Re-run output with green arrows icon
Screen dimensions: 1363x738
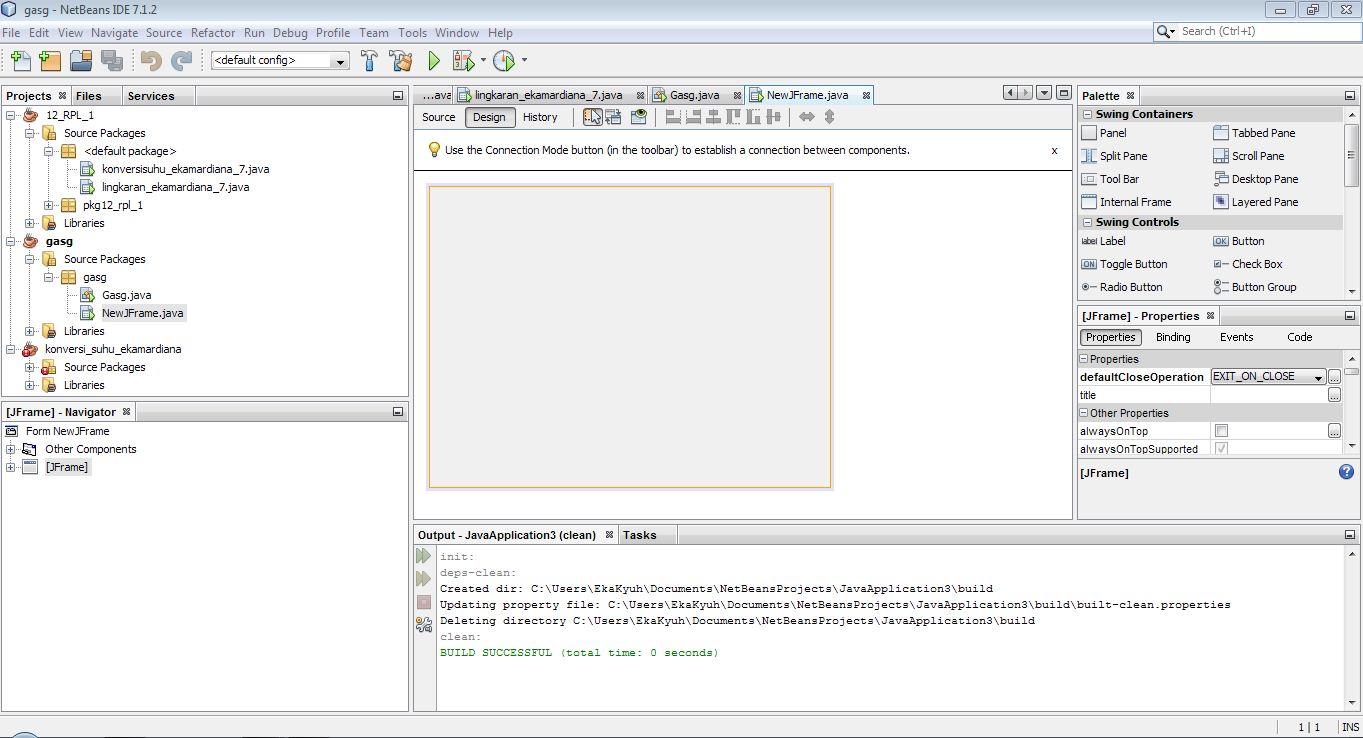(x=423, y=555)
